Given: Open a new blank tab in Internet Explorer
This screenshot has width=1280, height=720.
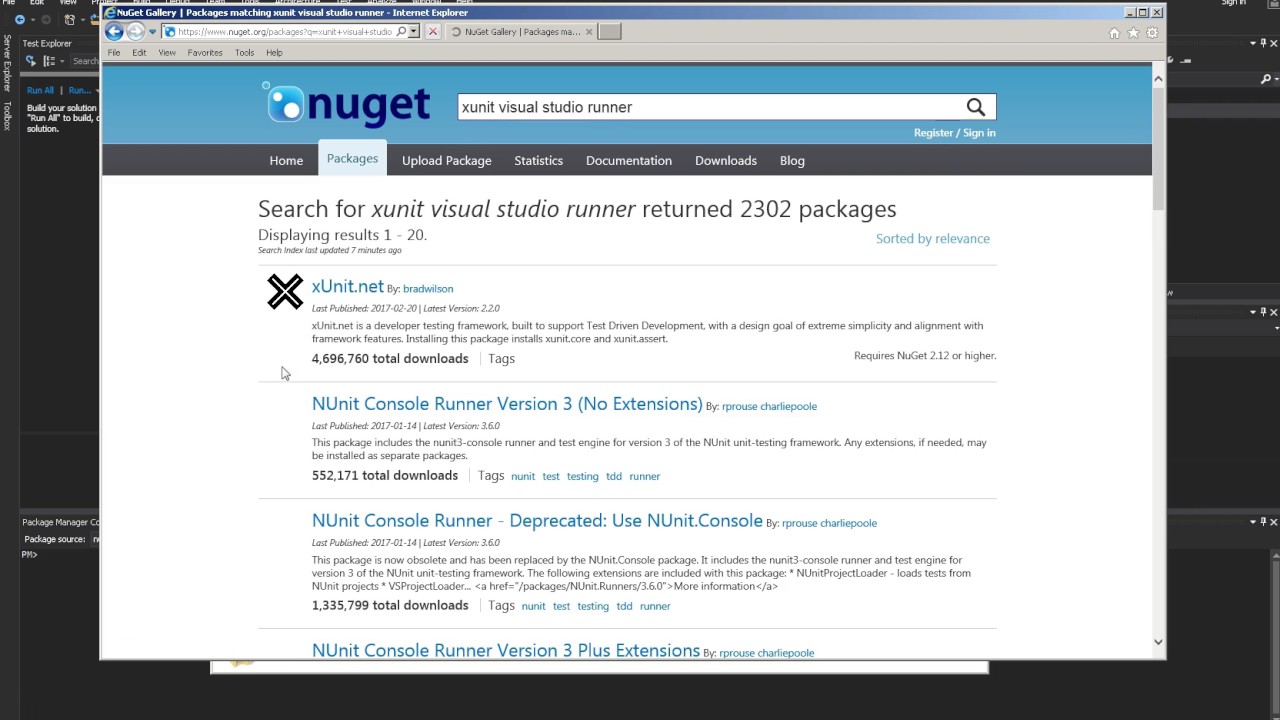Looking at the screenshot, I should 610,32.
